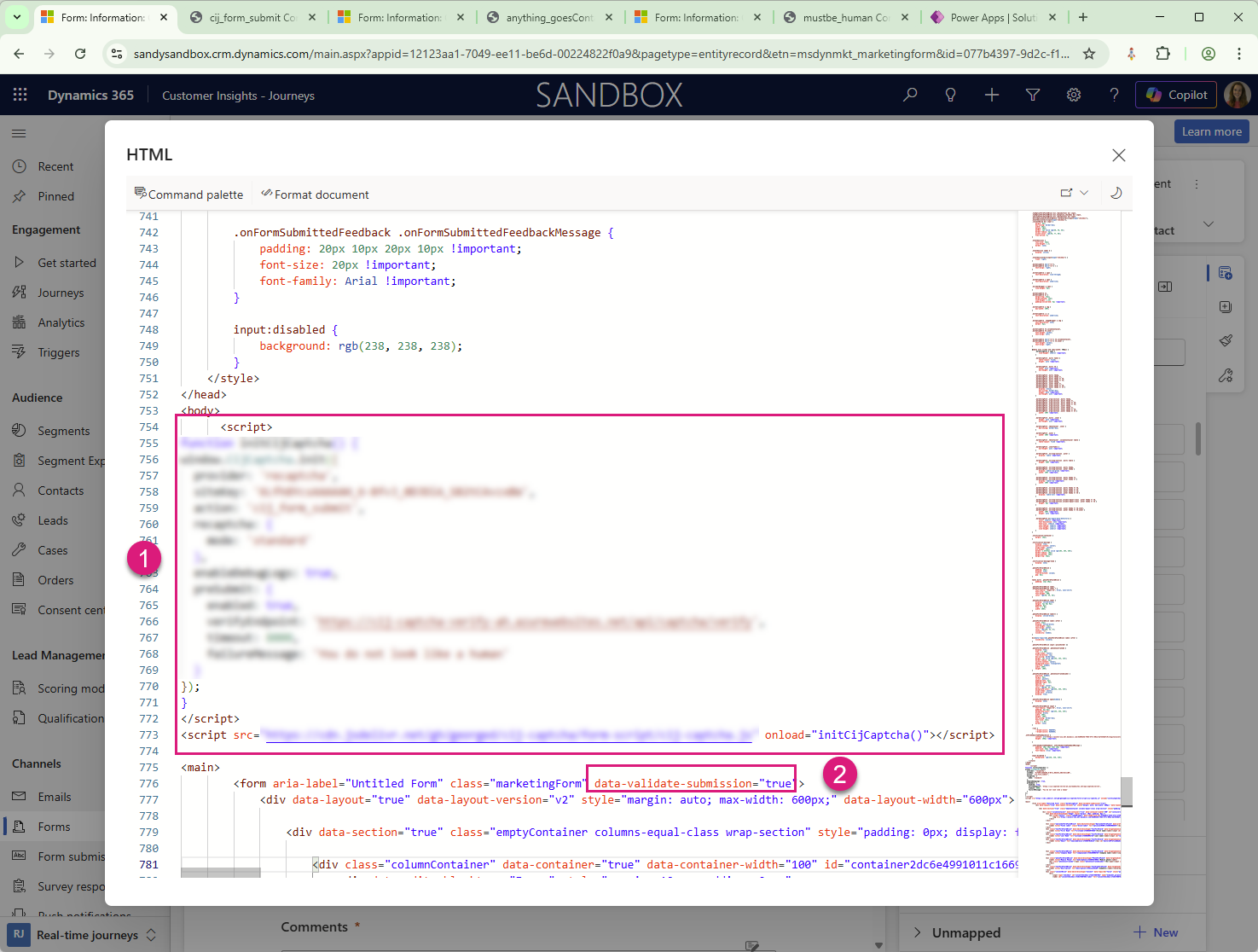
Task: View site information icon in address bar
Action: pos(118,54)
